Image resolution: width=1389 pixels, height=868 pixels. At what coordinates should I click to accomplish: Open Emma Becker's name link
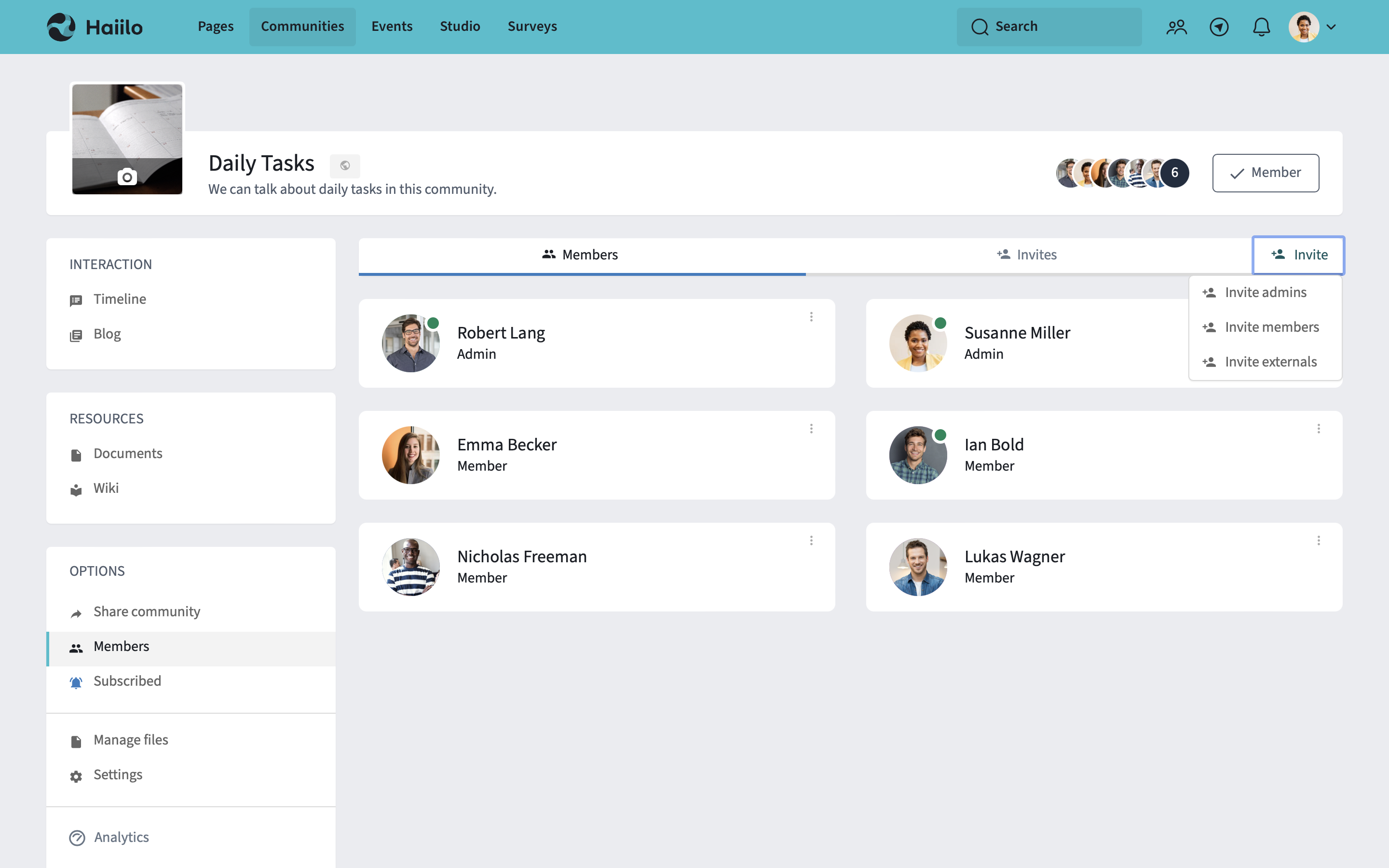(507, 445)
